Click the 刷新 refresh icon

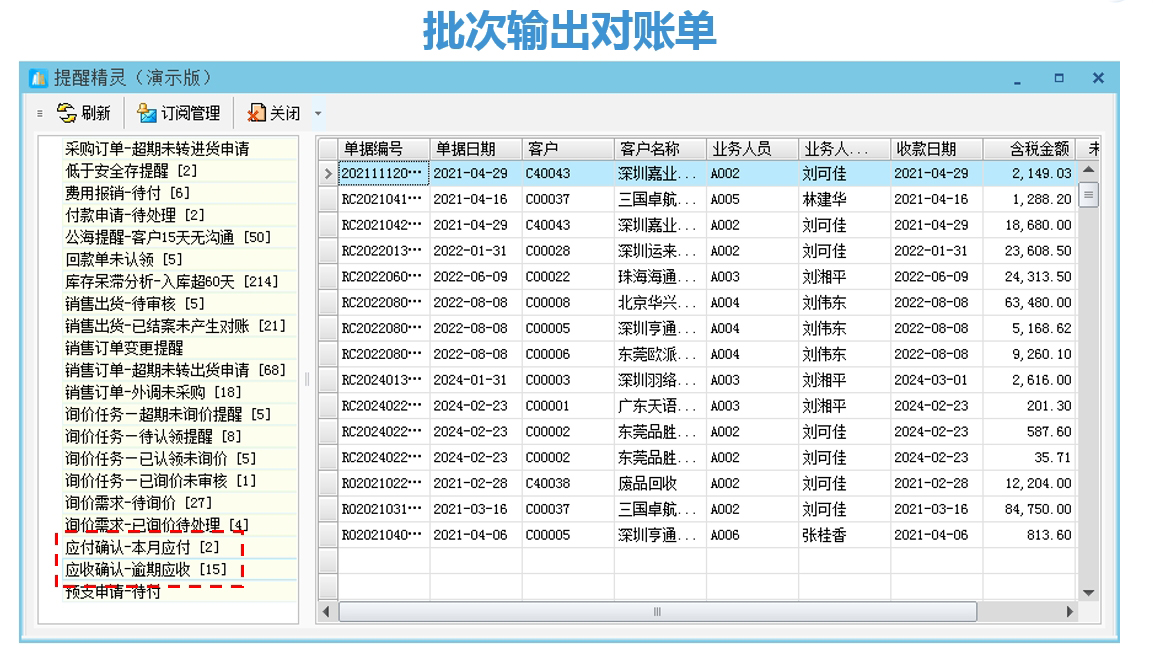point(66,113)
